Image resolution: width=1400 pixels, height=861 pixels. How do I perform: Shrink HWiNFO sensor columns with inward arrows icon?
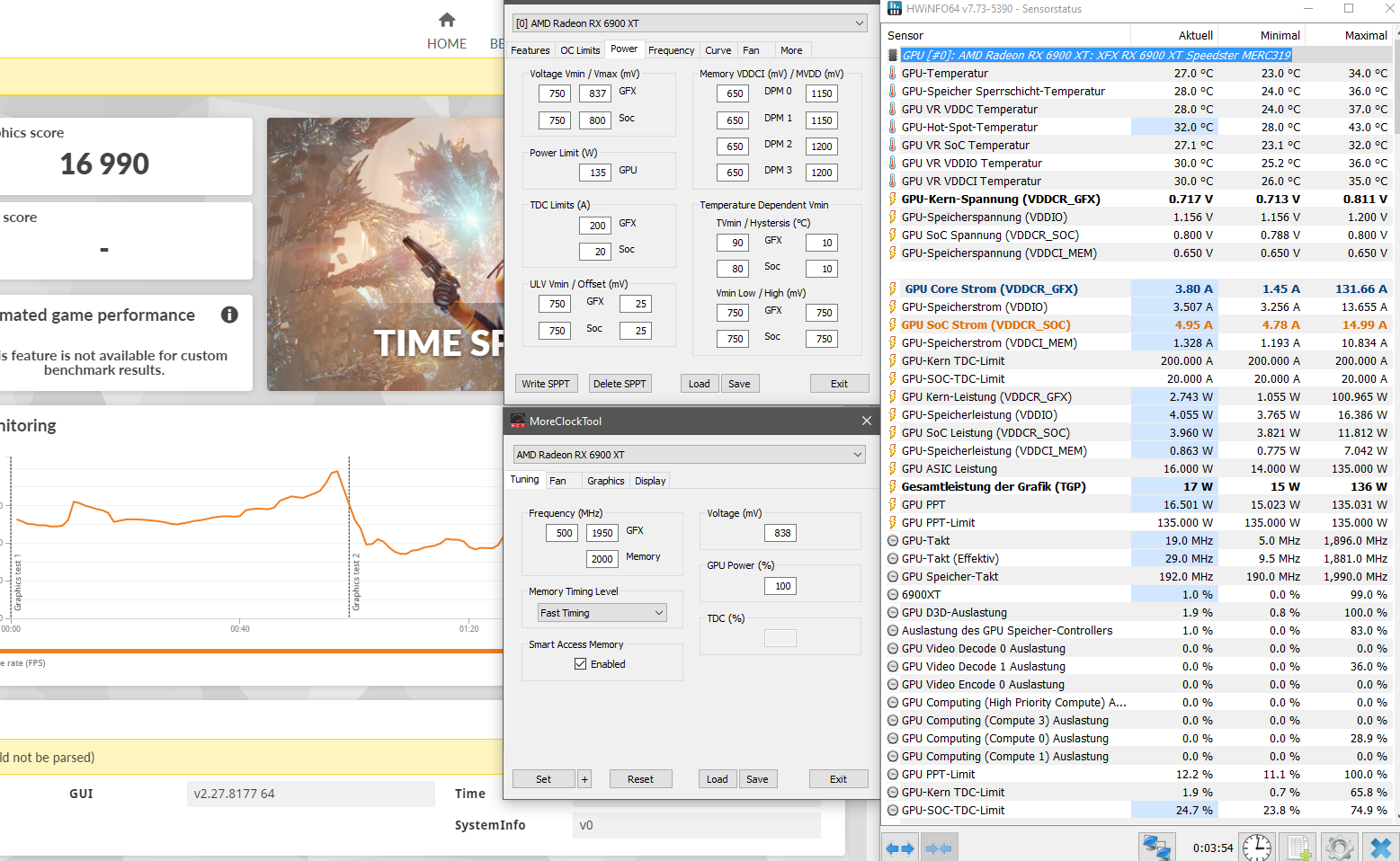tap(939, 848)
